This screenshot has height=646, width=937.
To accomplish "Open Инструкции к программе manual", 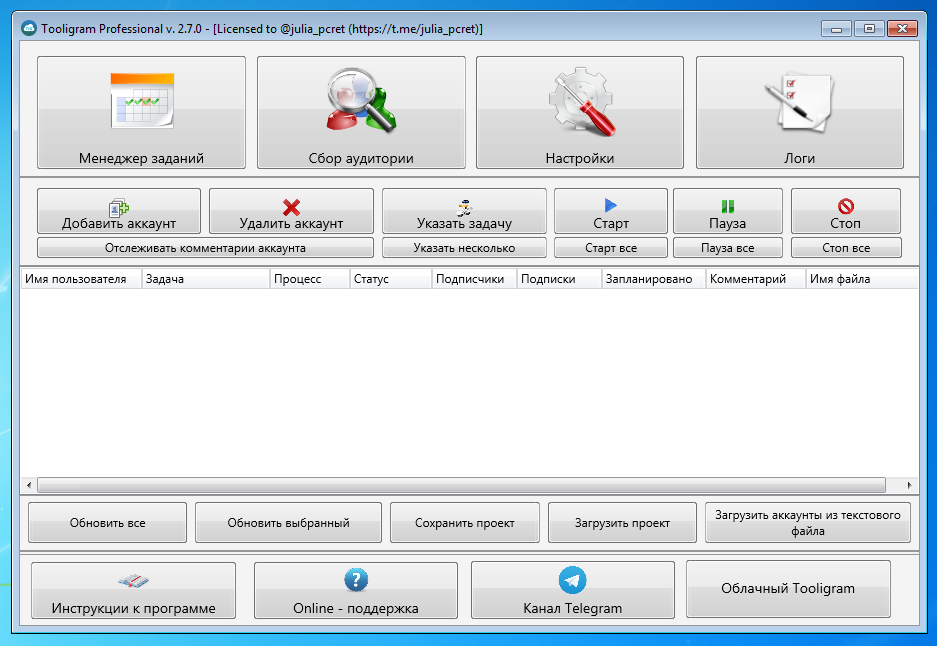I will point(133,590).
